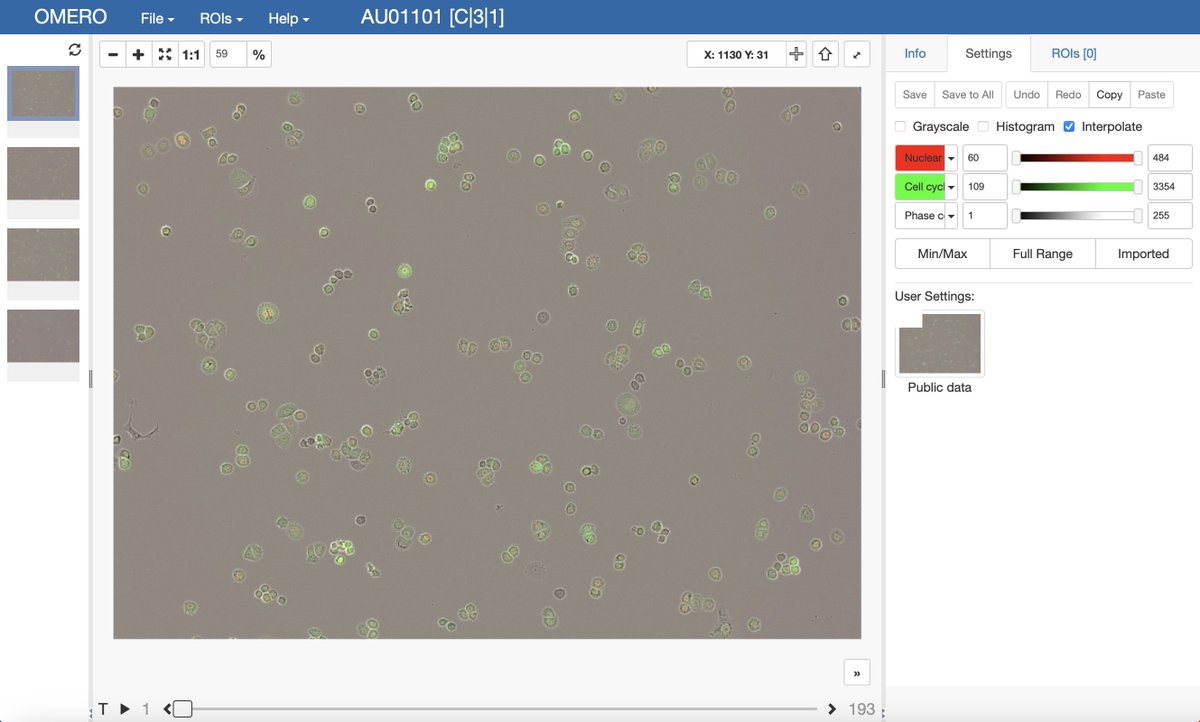1200x722 pixels.
Task: Open the Cell cycle channel color dropdown
Action: pyautogui.click(x=952, y=187)
